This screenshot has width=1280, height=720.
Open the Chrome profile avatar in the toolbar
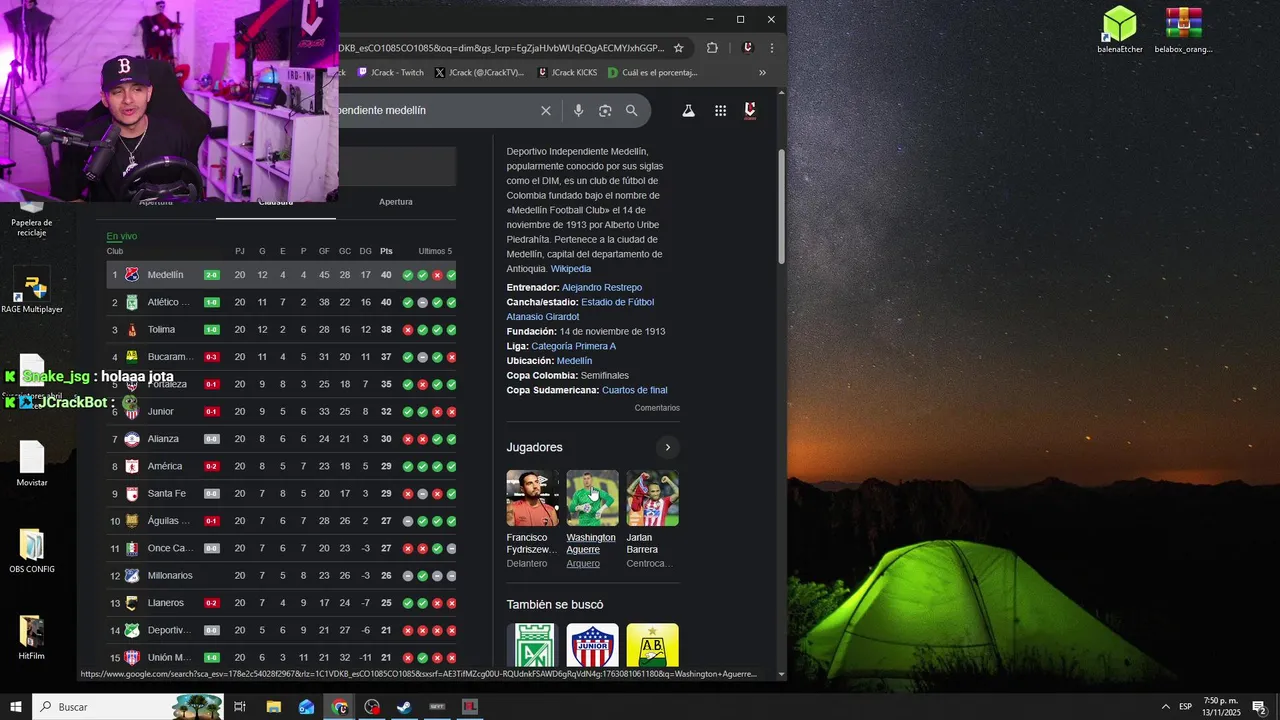747,48
